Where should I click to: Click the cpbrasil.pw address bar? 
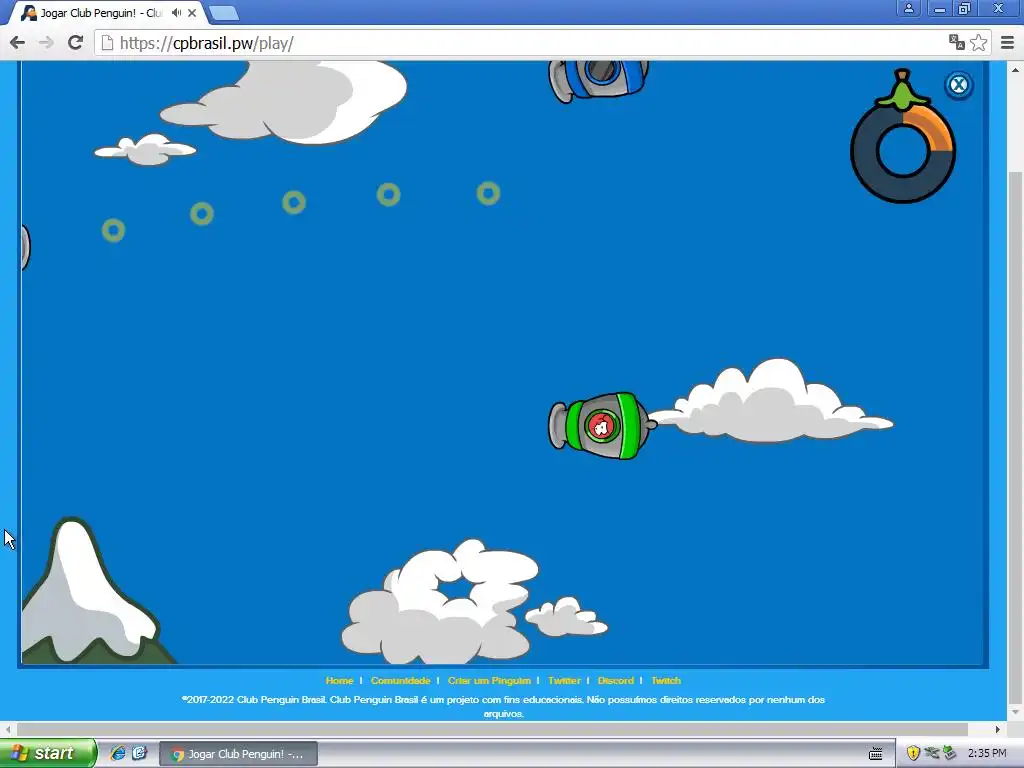(x=522, y=43)
